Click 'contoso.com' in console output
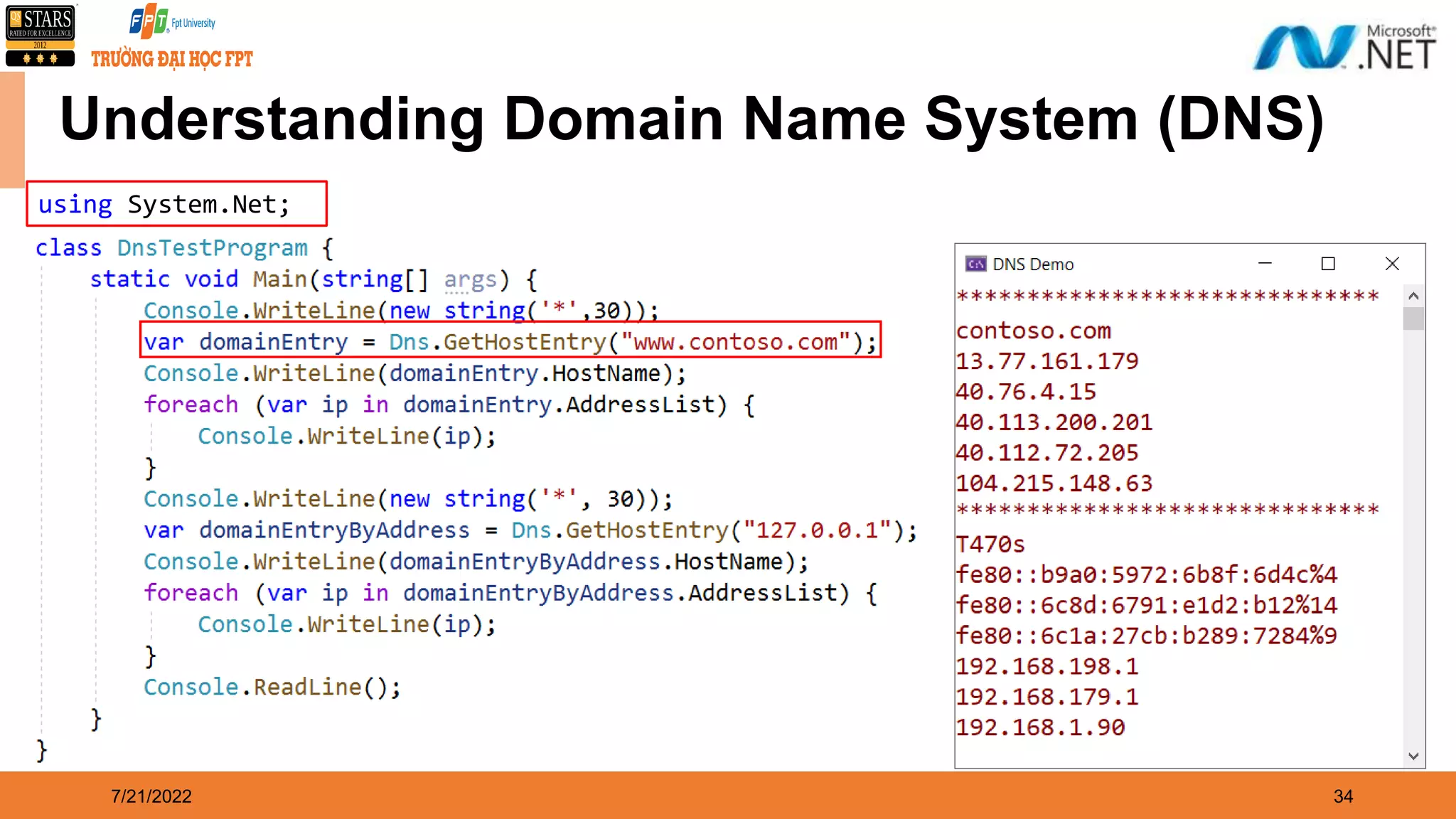The image size is (1456, 819). [x=1033, y=331]
